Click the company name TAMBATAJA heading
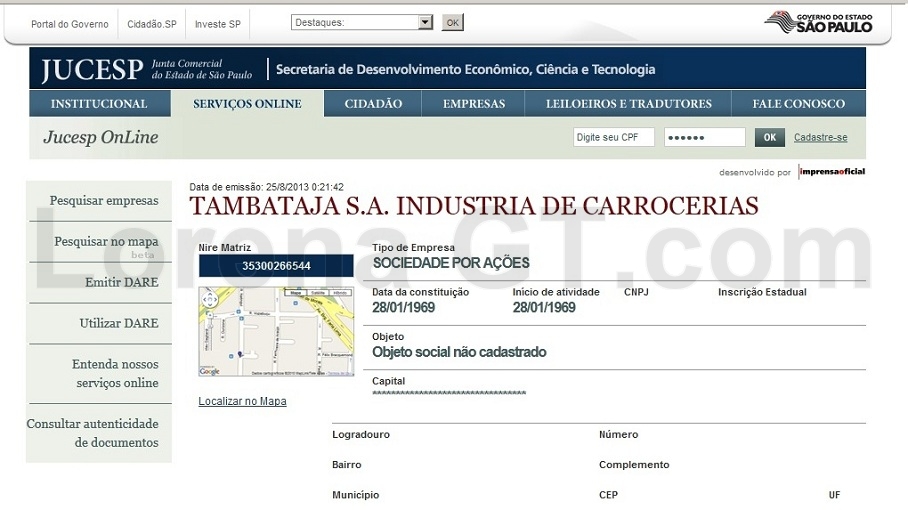Viewport: 908px width, 510px height. click(474, 206)
